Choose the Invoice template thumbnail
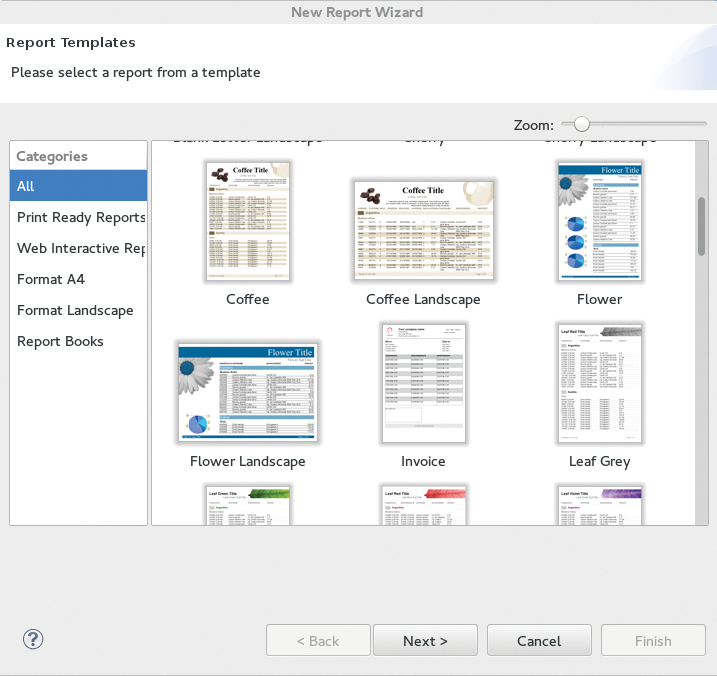Screen dimensions: 717x676 click(x=423, y=383)
